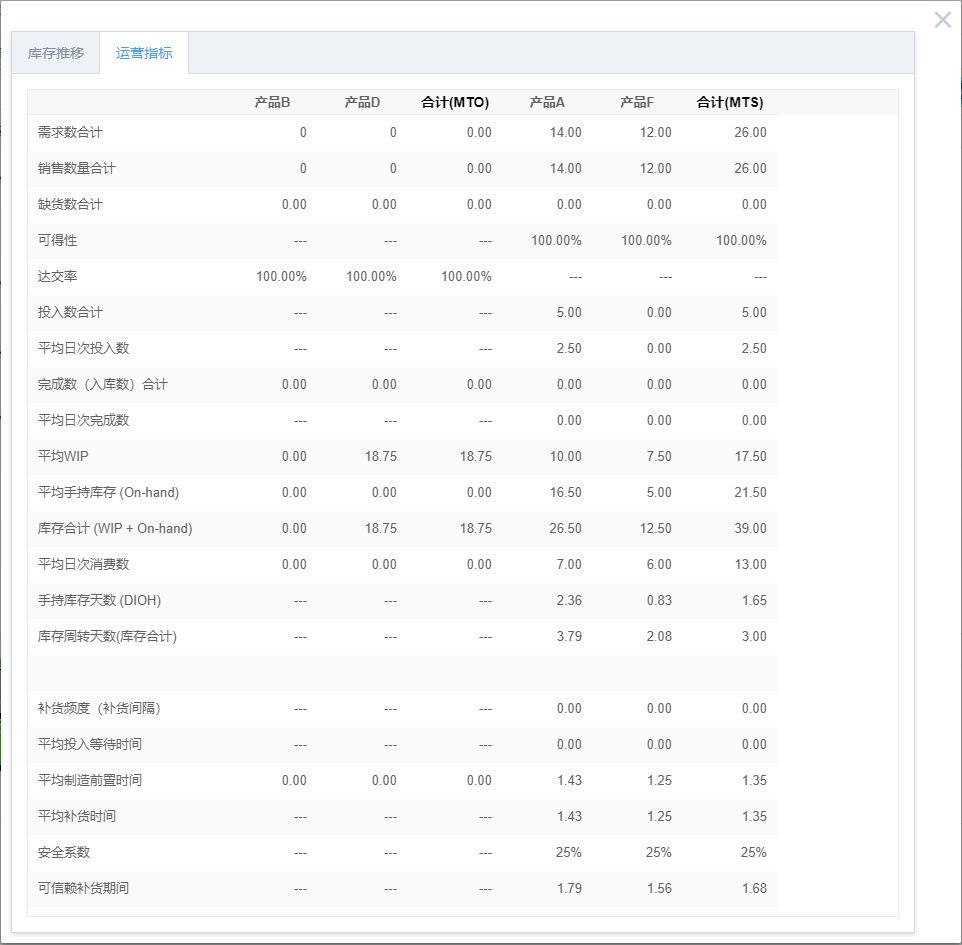Screen dimensions: 962x945
Task: Click the 缺货数合计 row label
Action: pyautogui.click(x=67, y=204)
